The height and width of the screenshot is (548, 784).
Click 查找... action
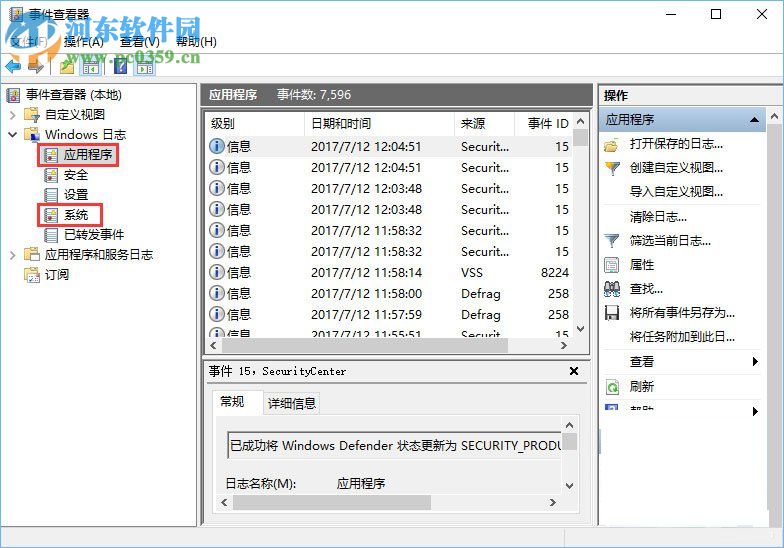(x=646, y=289)
